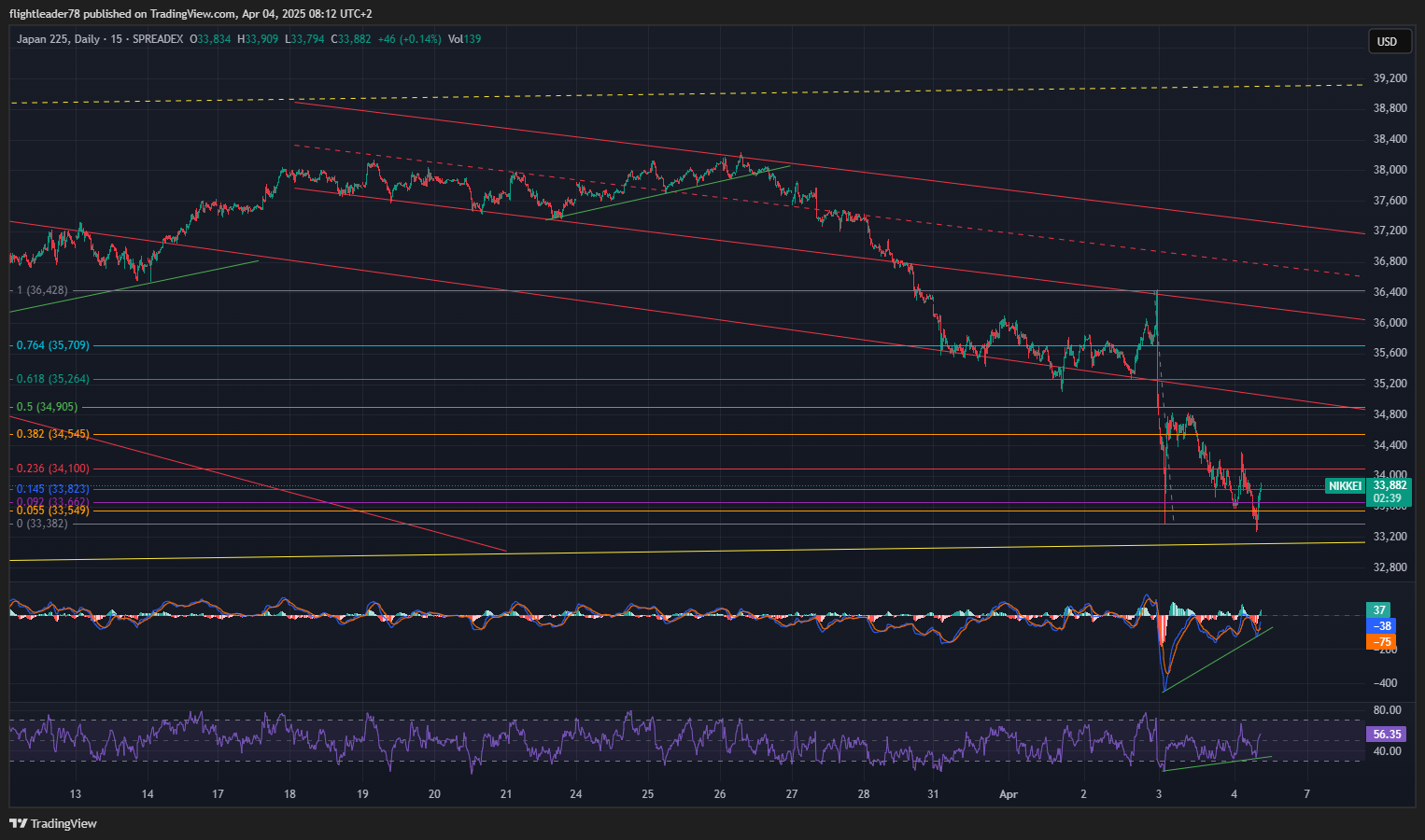Click the RSI 80.00 axis label
The width and height of the screenshot is (1425, 840).
pyautogui.click(x=1388, y=710)
